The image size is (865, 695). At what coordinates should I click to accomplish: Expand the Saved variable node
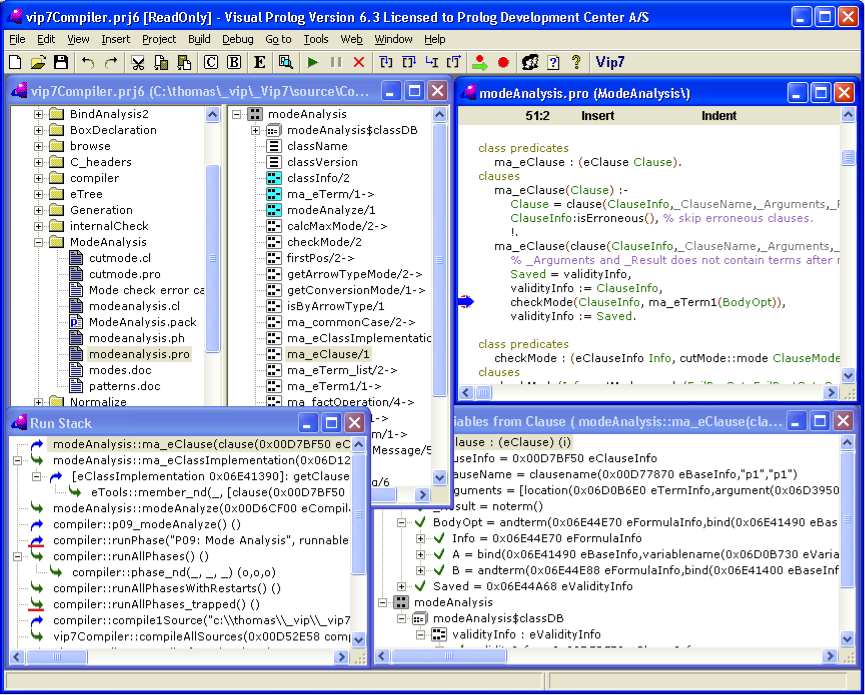tap(401, 586)
